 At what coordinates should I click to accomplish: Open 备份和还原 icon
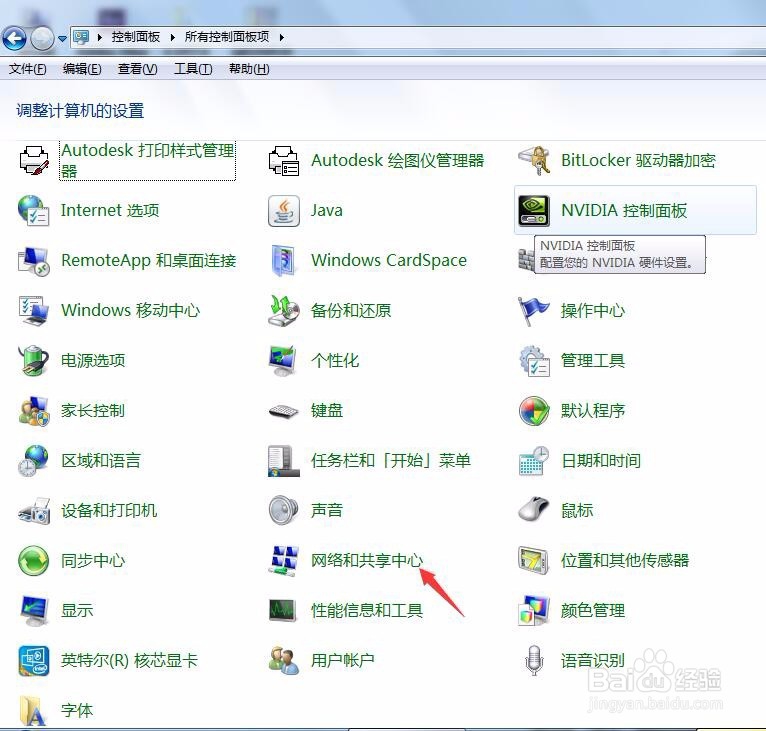[284, 310]
